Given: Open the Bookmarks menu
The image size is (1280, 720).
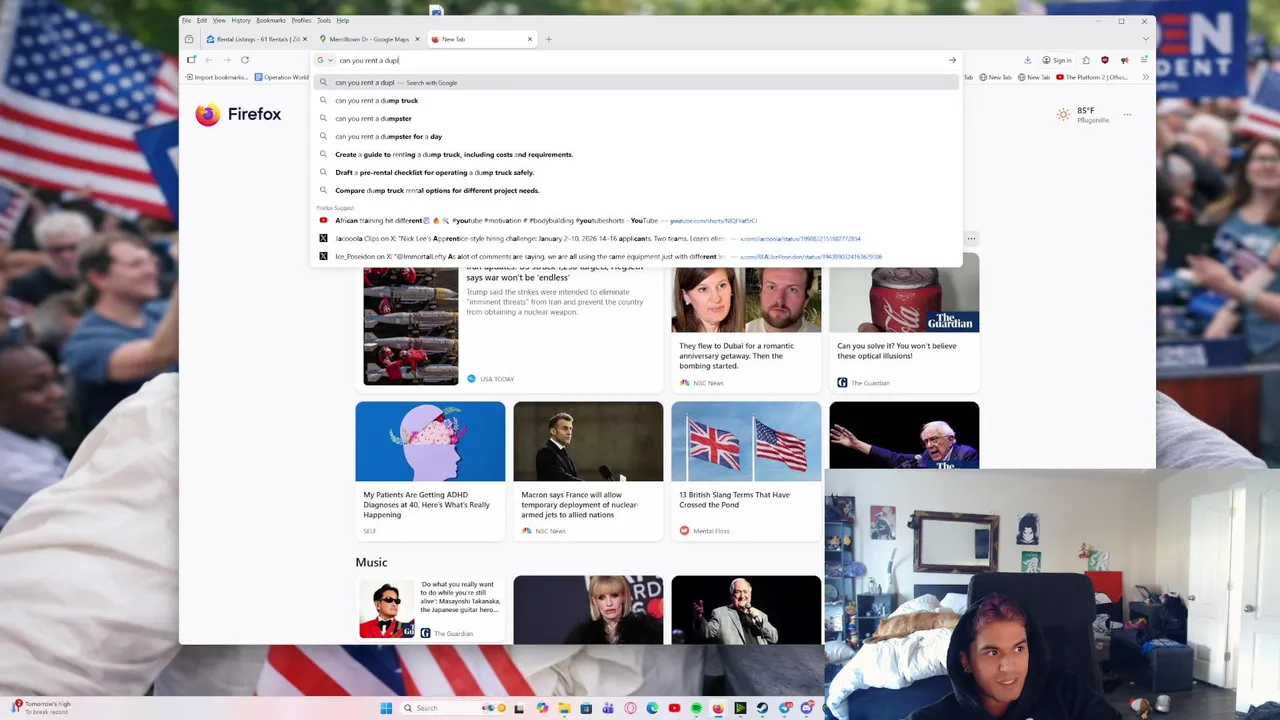Looking at the screenshot, I should (271, 20).
